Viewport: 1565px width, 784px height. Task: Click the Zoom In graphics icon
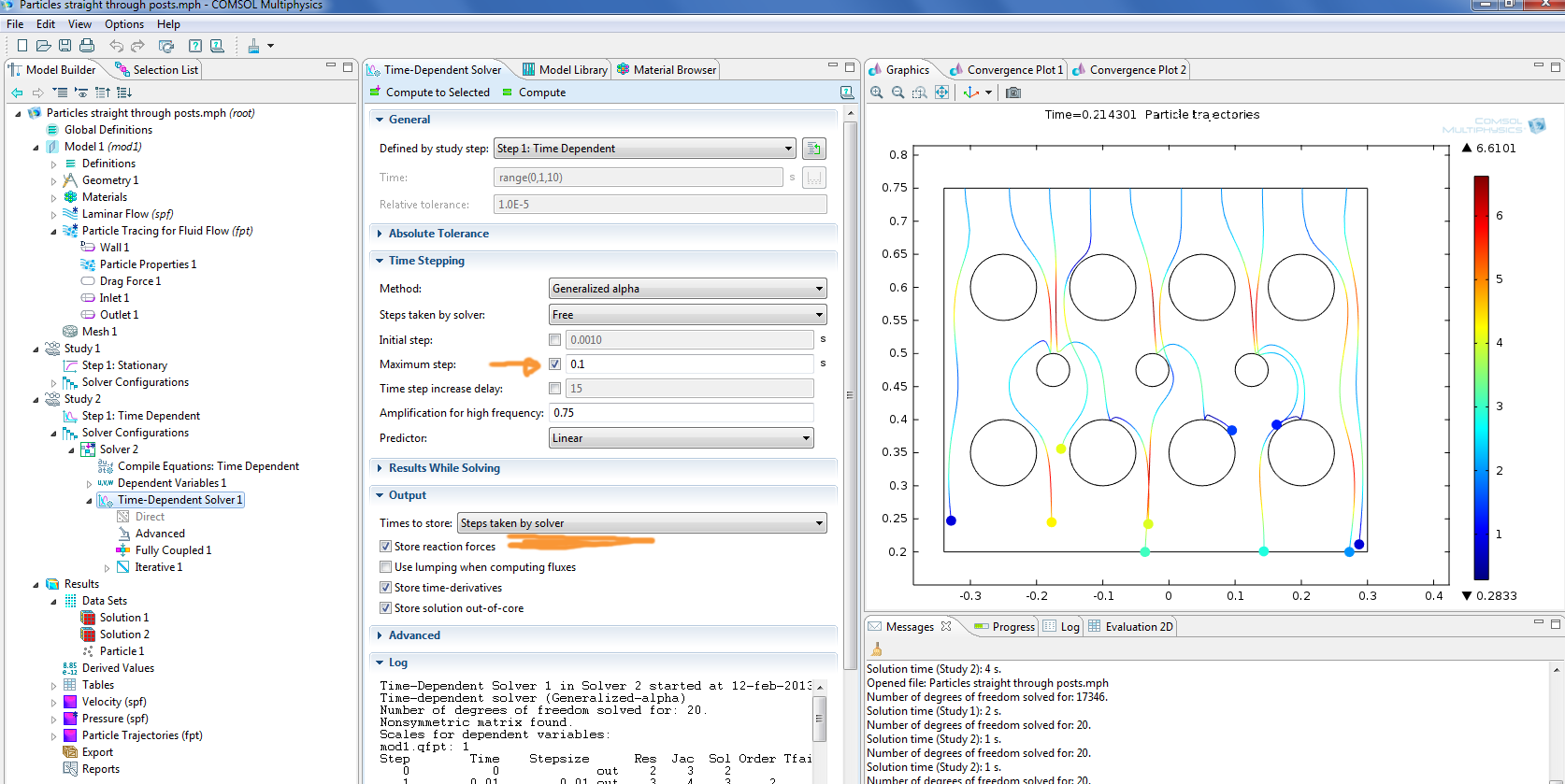[x=877, y=93]
